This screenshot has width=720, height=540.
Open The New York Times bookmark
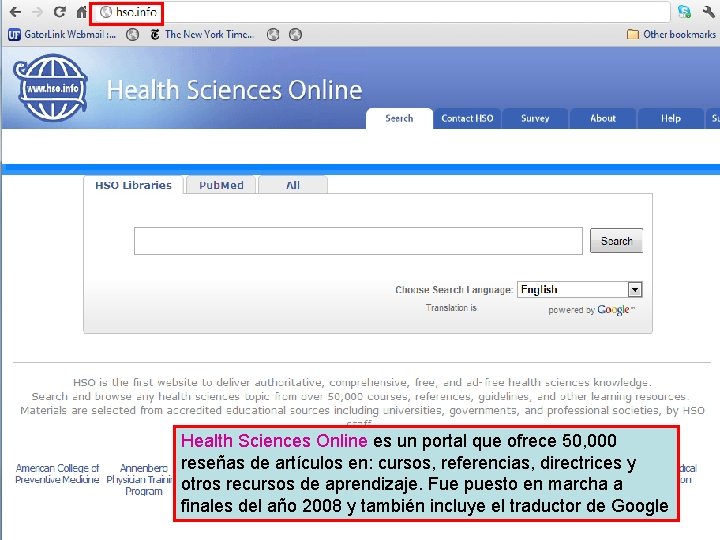pos(202,34)
